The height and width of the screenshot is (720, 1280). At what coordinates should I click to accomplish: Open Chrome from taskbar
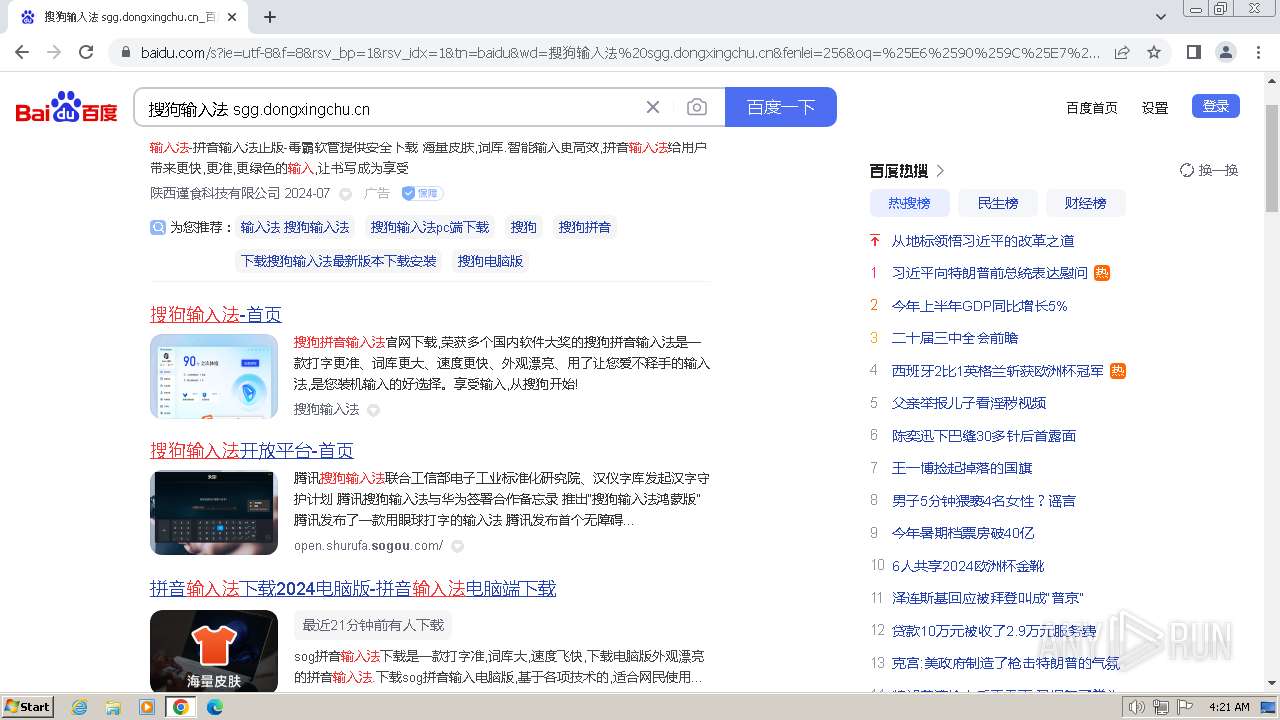(x=181, y=707)
